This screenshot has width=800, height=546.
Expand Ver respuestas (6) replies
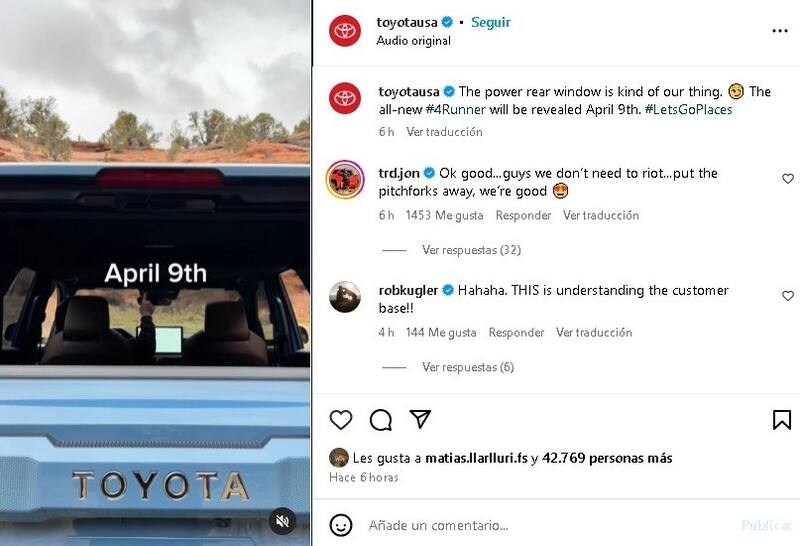tap(468, 367)
